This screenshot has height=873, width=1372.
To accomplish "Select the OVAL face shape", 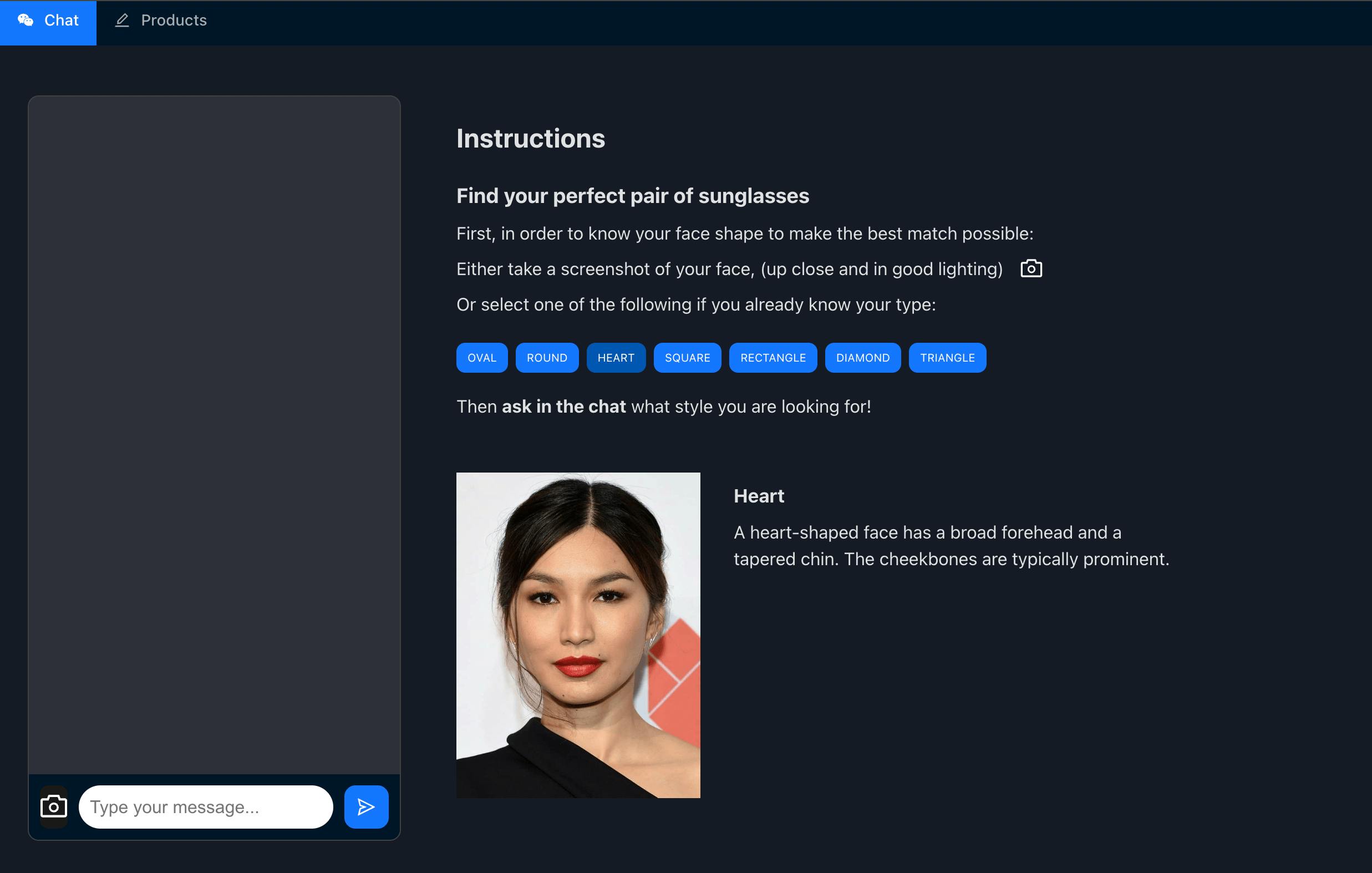I will click(x=481, y=358).
